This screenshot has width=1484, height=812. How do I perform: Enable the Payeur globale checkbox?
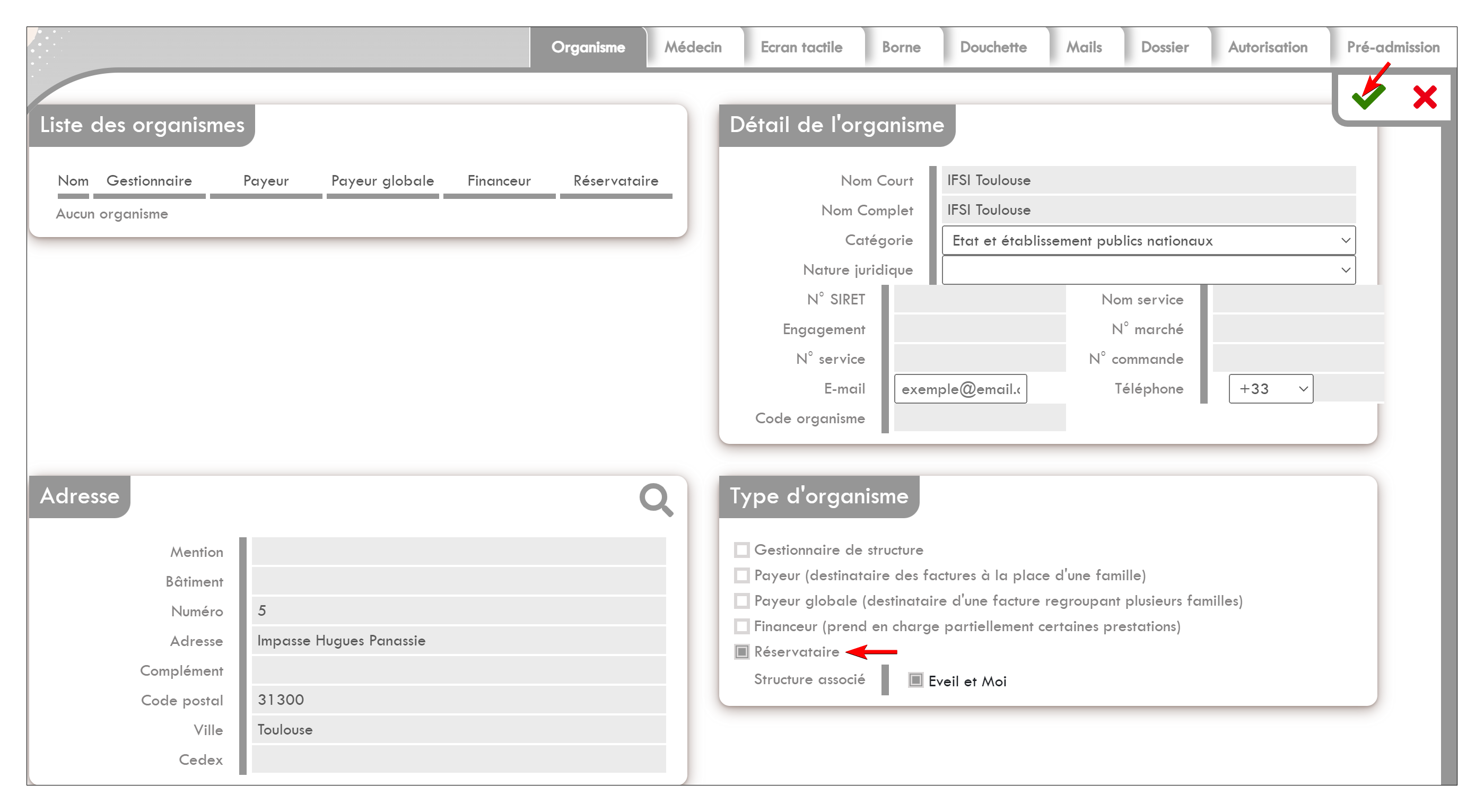pyautogui.click(x=741, y=601)
